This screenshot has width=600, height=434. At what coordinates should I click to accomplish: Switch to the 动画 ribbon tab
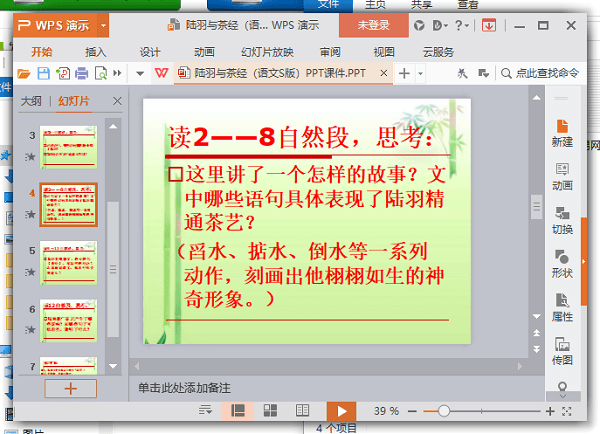coord(204,52)
